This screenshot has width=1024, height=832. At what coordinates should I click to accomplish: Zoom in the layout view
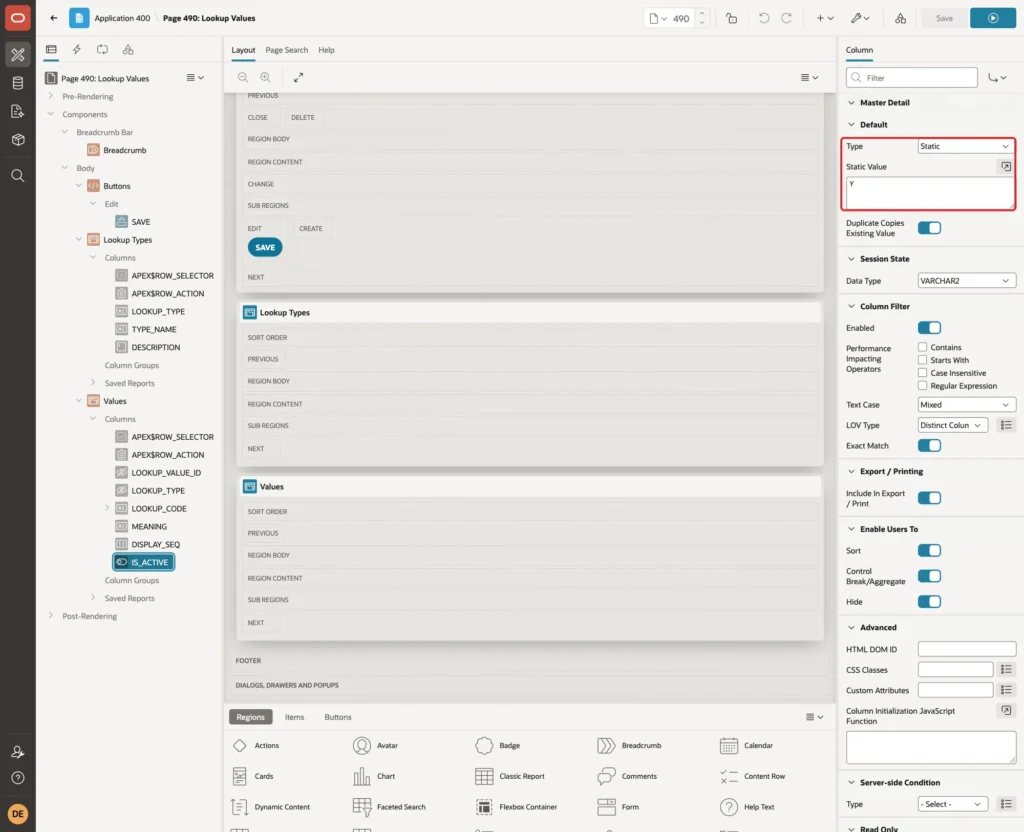tap(265, 78)
